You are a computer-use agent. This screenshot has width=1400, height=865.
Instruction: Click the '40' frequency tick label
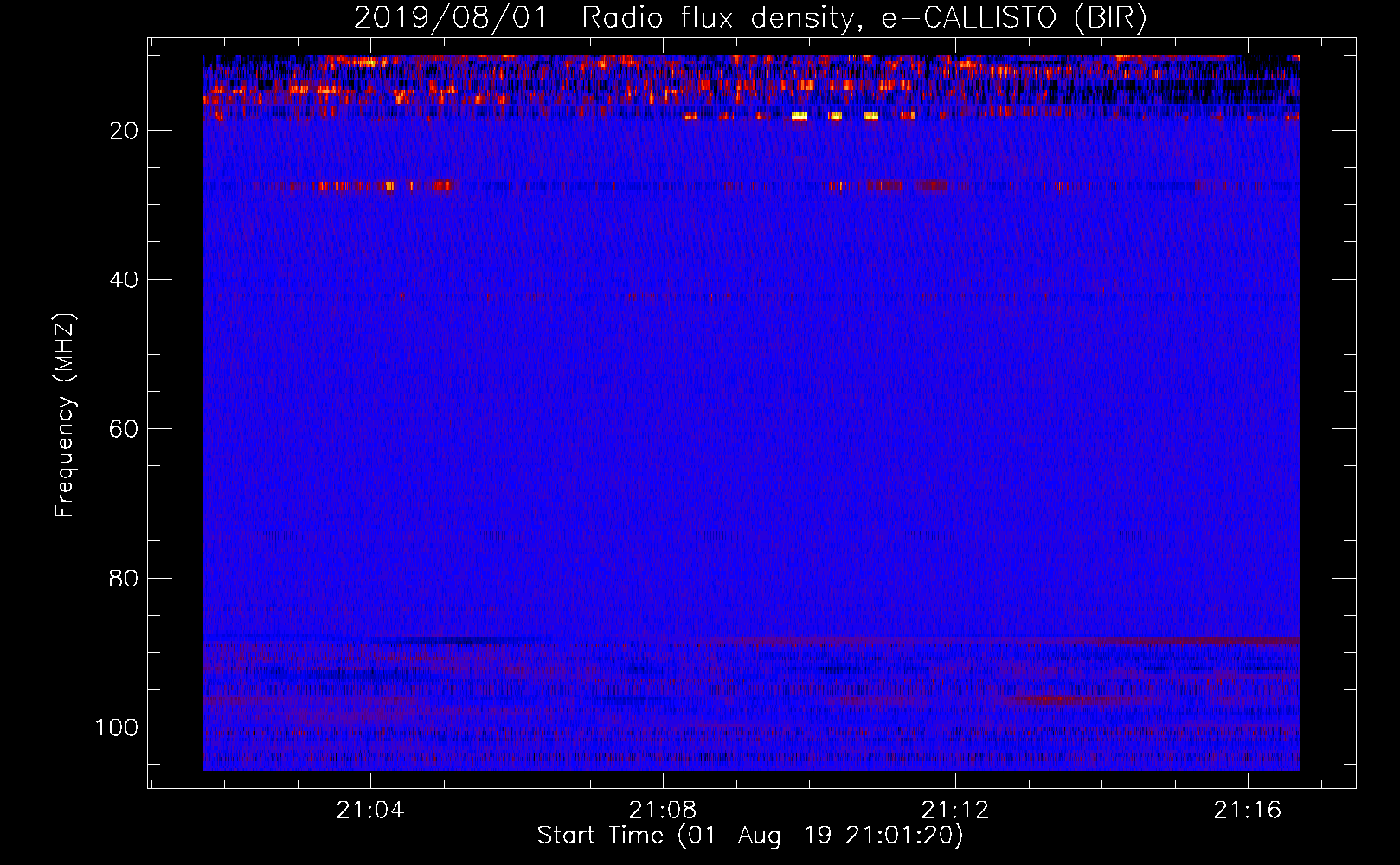click(124, 280)
